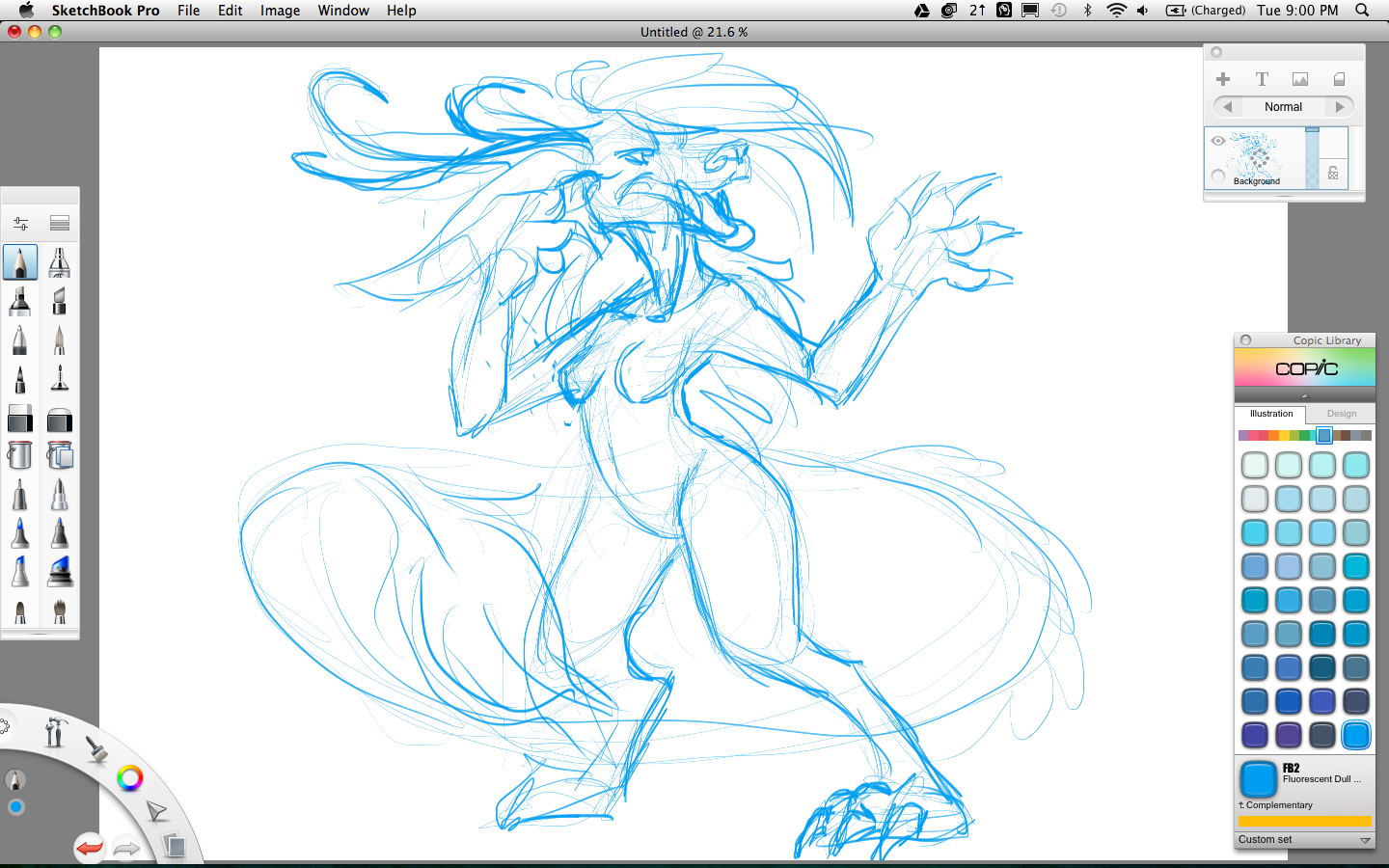Image resolution: width=1389 pixels, height=868 pixels.
Task: Open the Edit menu
Action: pyautogui.click(x=231, y=11)
